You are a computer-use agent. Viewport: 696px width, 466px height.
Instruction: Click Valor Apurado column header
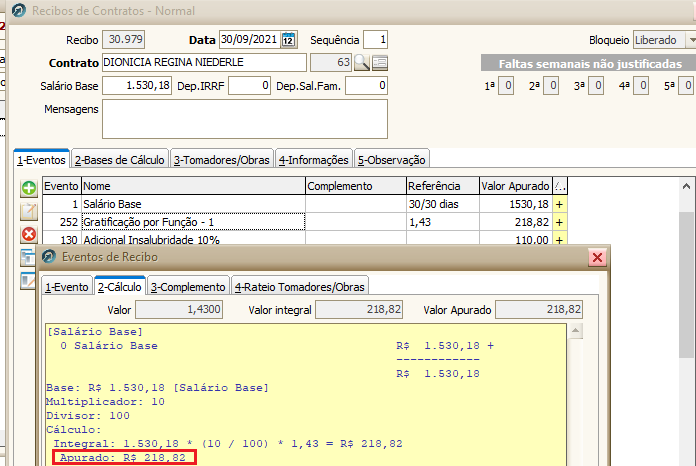click(516, 186)
